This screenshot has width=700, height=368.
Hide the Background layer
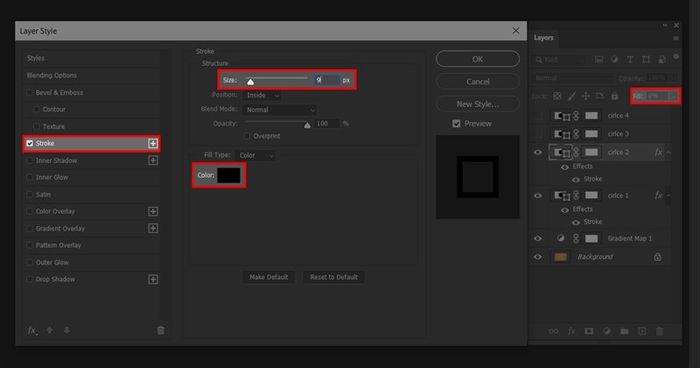(538, 257)
